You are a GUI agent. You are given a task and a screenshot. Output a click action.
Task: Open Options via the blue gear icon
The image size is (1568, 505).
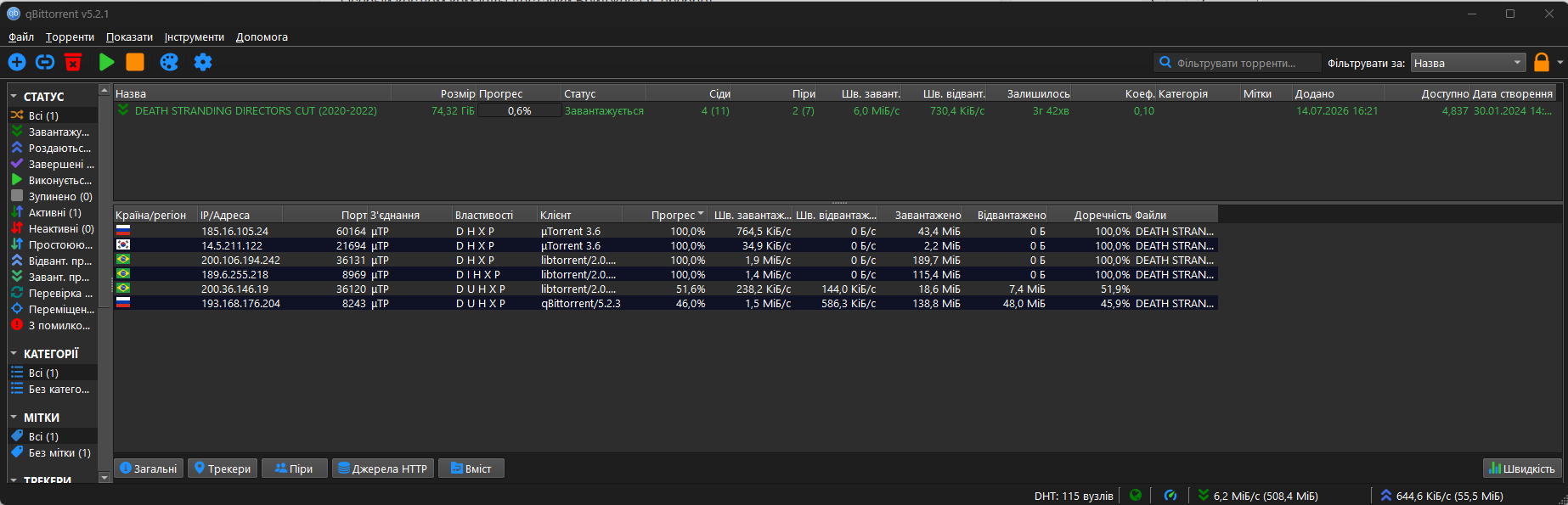(x=203, y=62)
